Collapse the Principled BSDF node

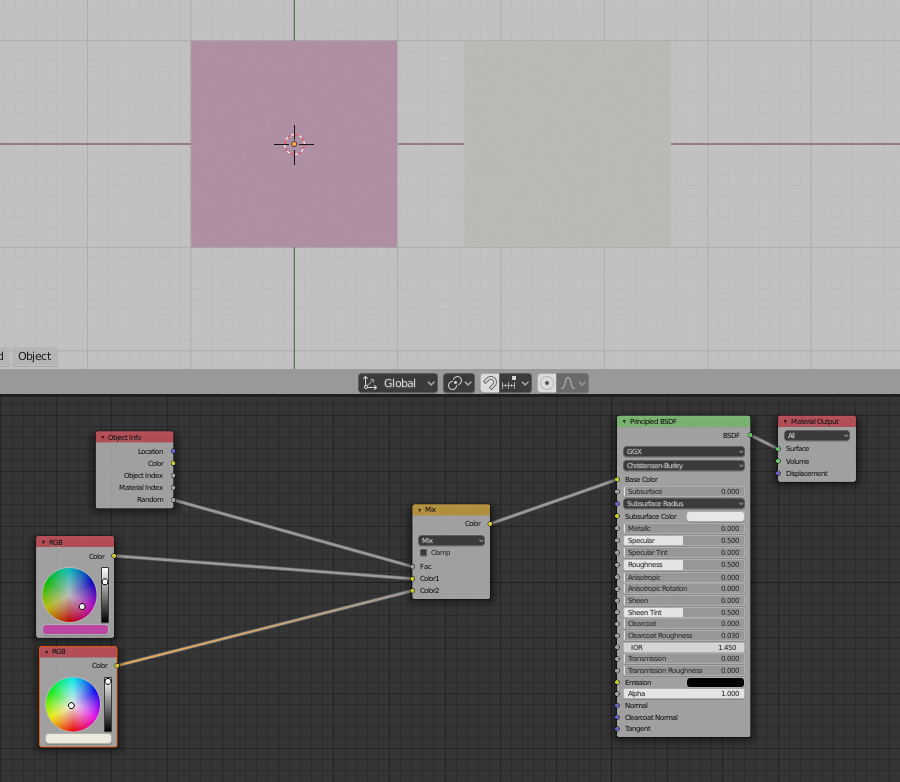tap(624, 422)
